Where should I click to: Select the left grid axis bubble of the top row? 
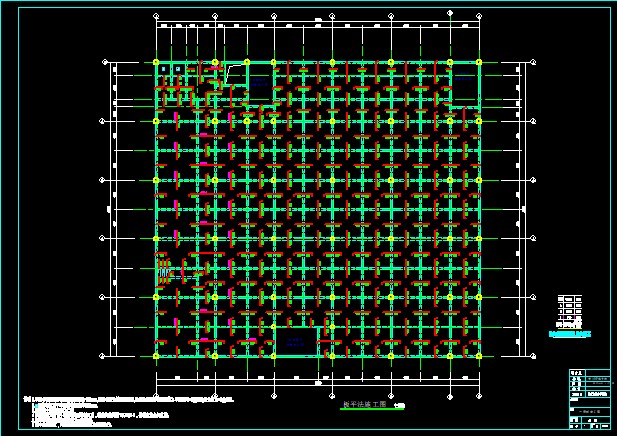pyautogui.click(x=105, y=63)
